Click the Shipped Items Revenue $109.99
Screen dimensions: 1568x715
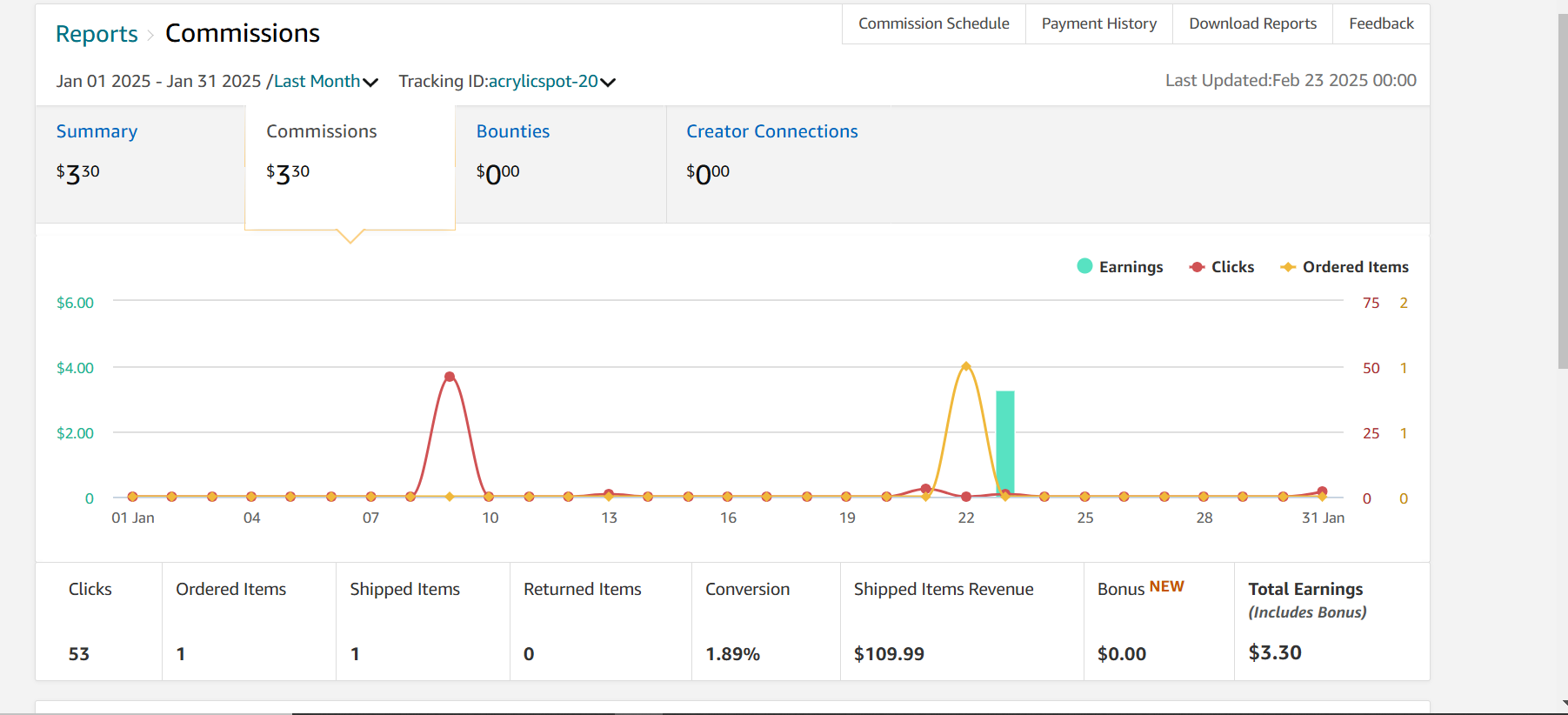(x=889, y=654)
